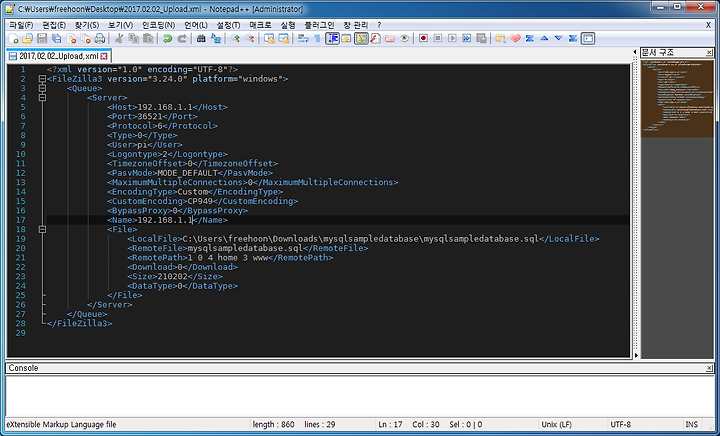Toggle the console panel toolbar button

pos(588,39)
